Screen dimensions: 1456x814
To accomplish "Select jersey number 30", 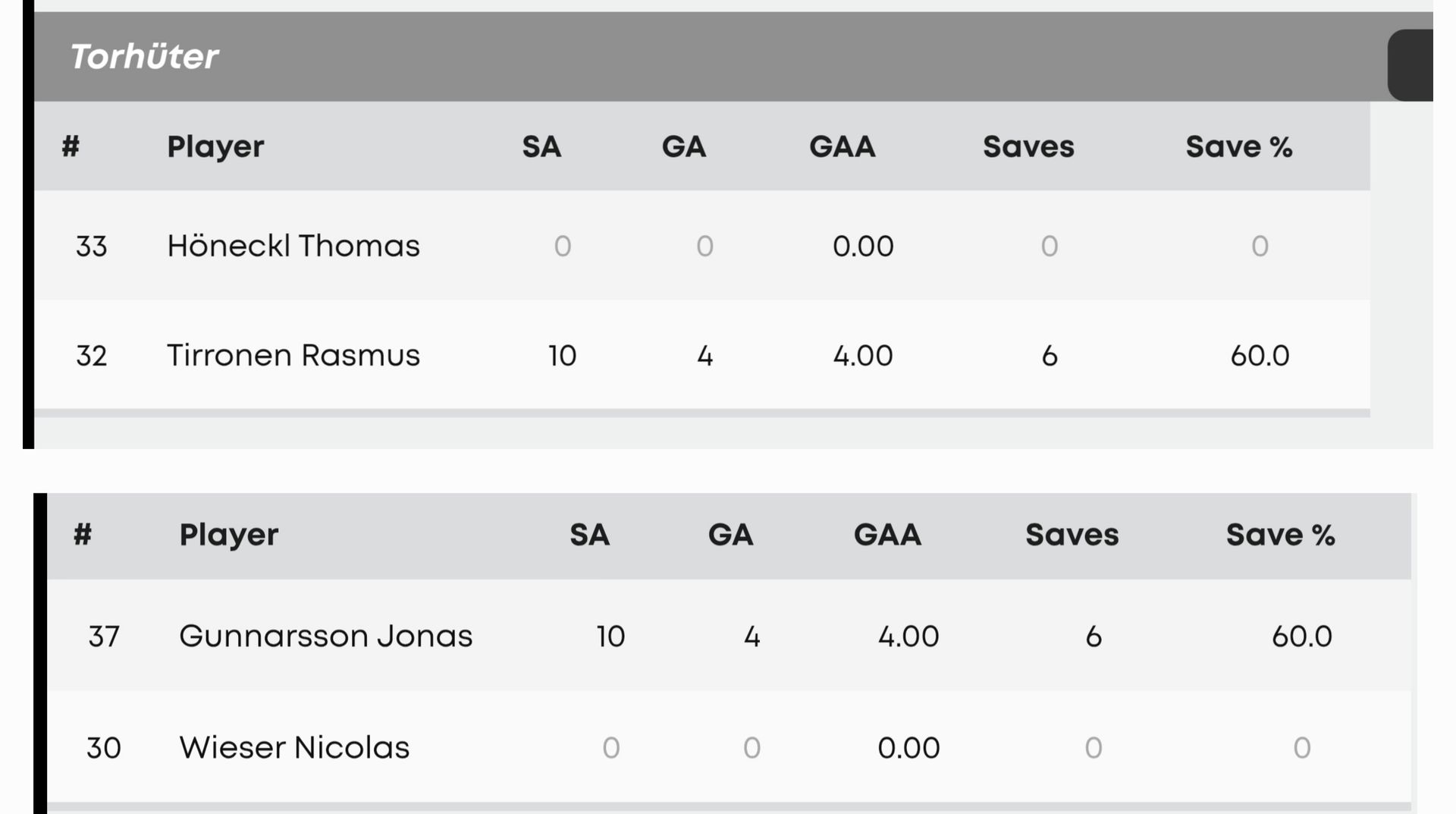I will 104,747.
